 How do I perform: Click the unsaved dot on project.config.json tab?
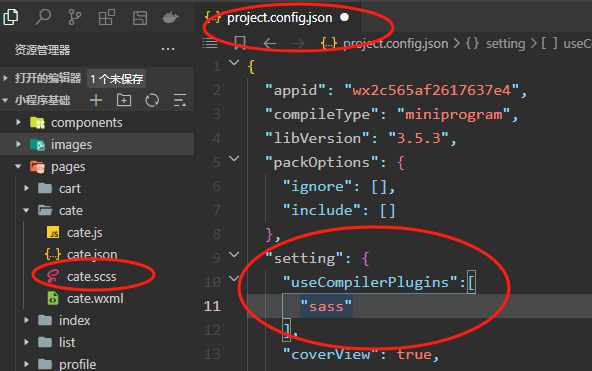[x=344, y=17]
